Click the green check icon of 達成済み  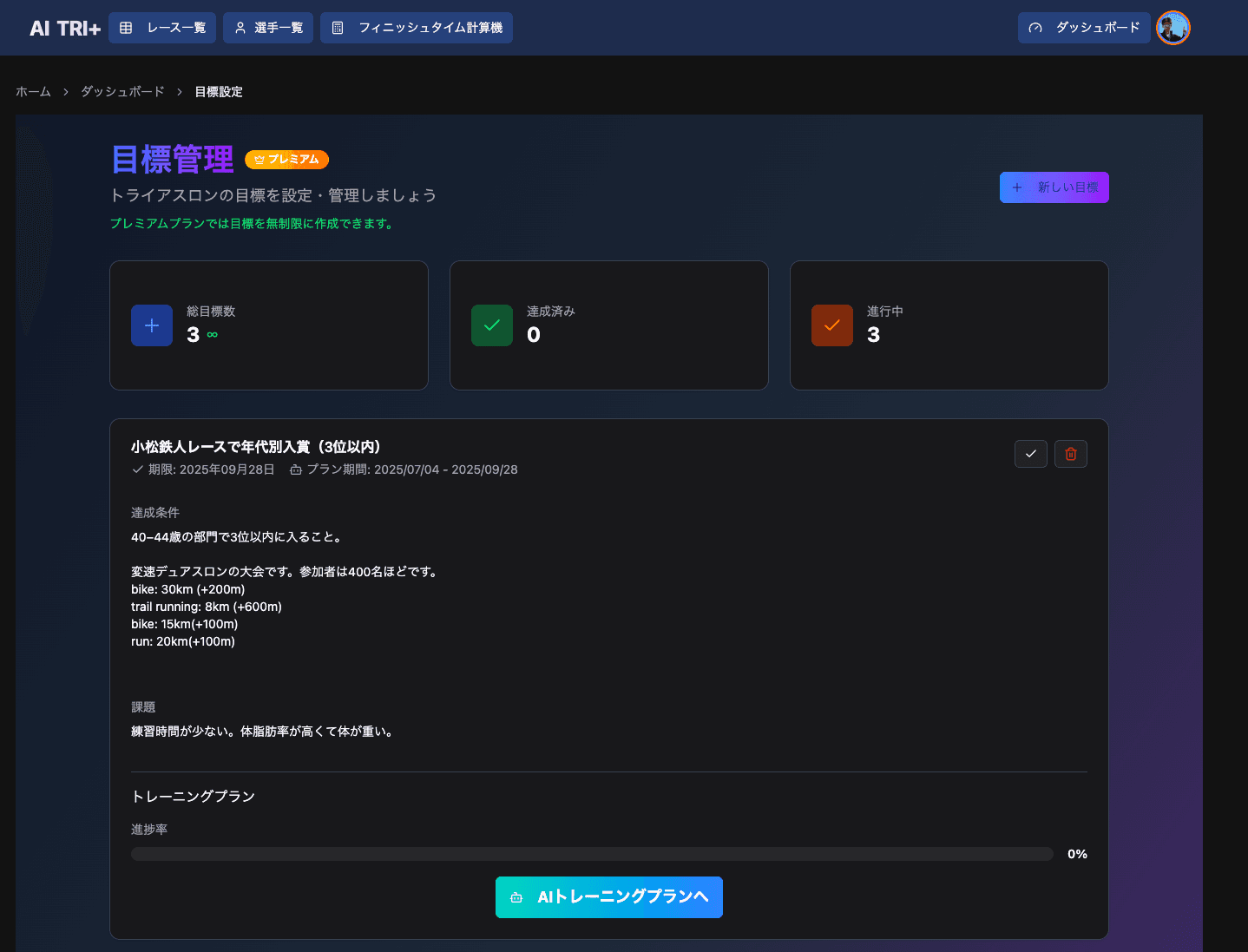(x=492, y=325)
